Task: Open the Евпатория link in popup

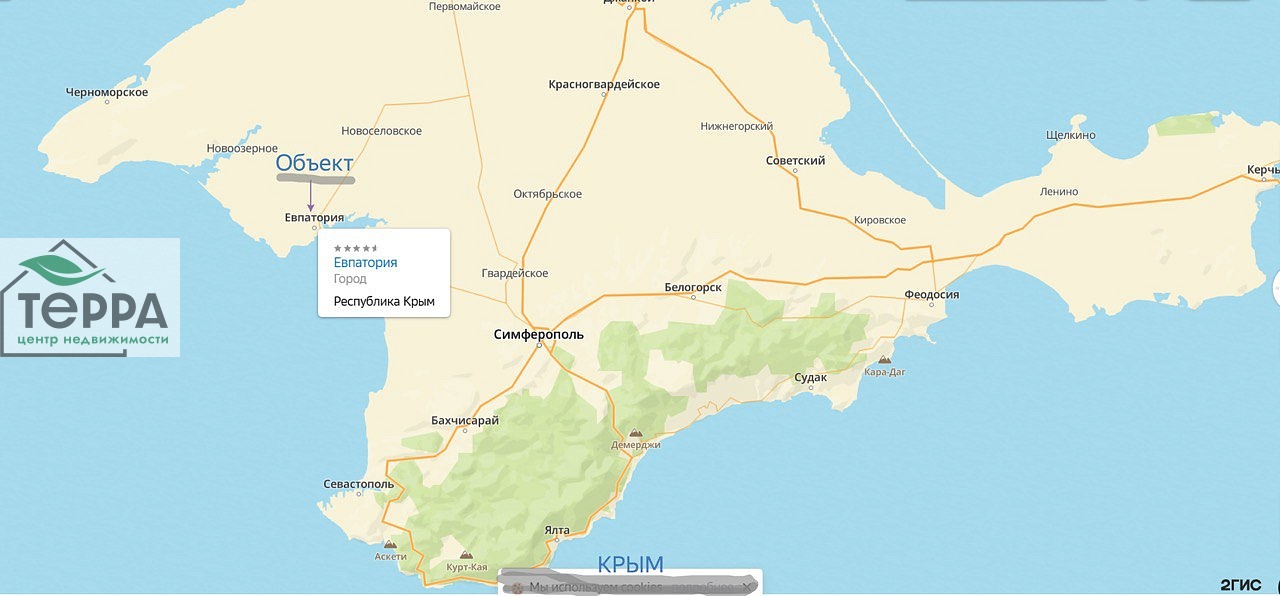Action: (365, 263)
